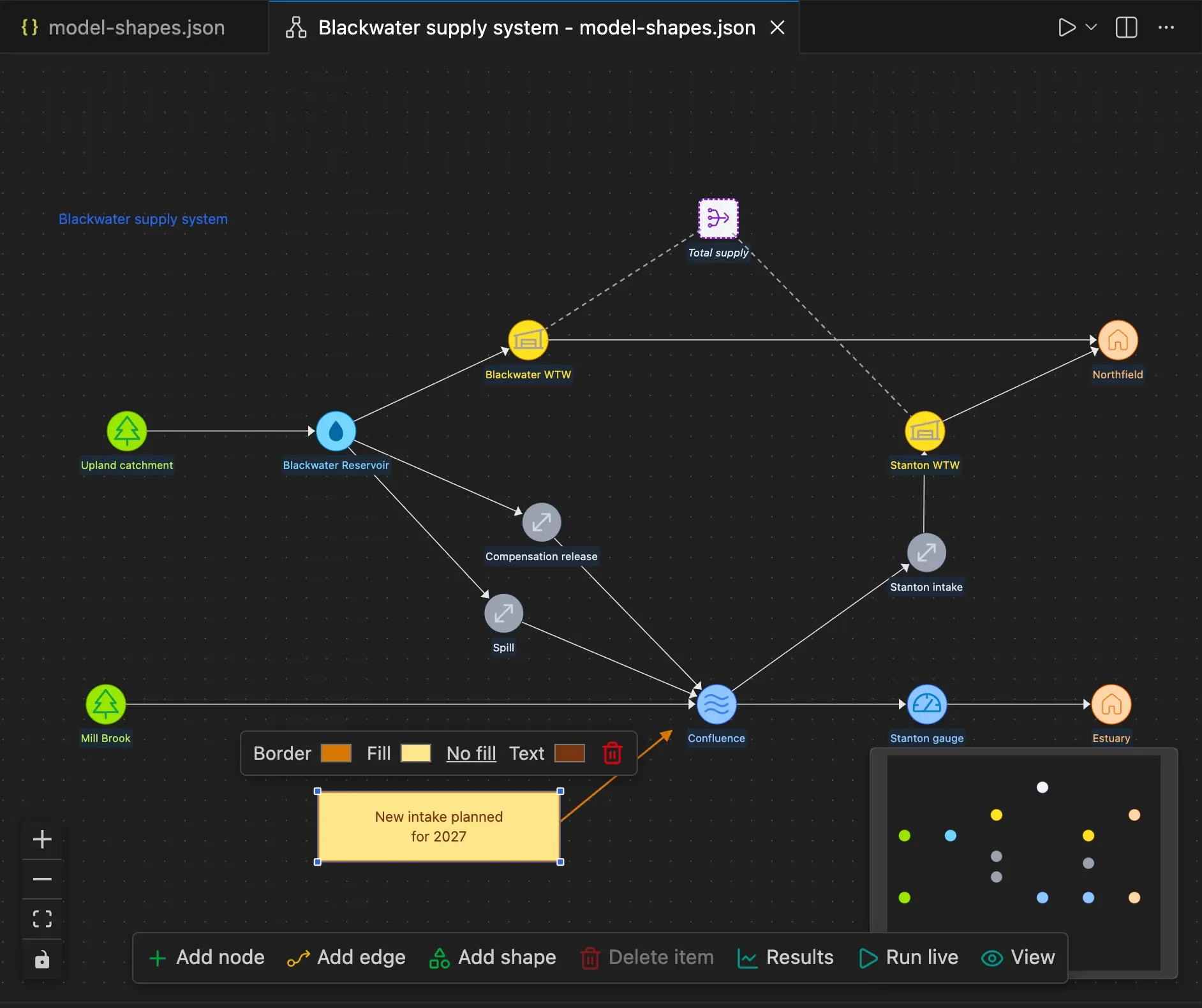This screenshot has width=1202, height=1008.
Task: Click the Stanton gauge label
Action: [927, 738]
